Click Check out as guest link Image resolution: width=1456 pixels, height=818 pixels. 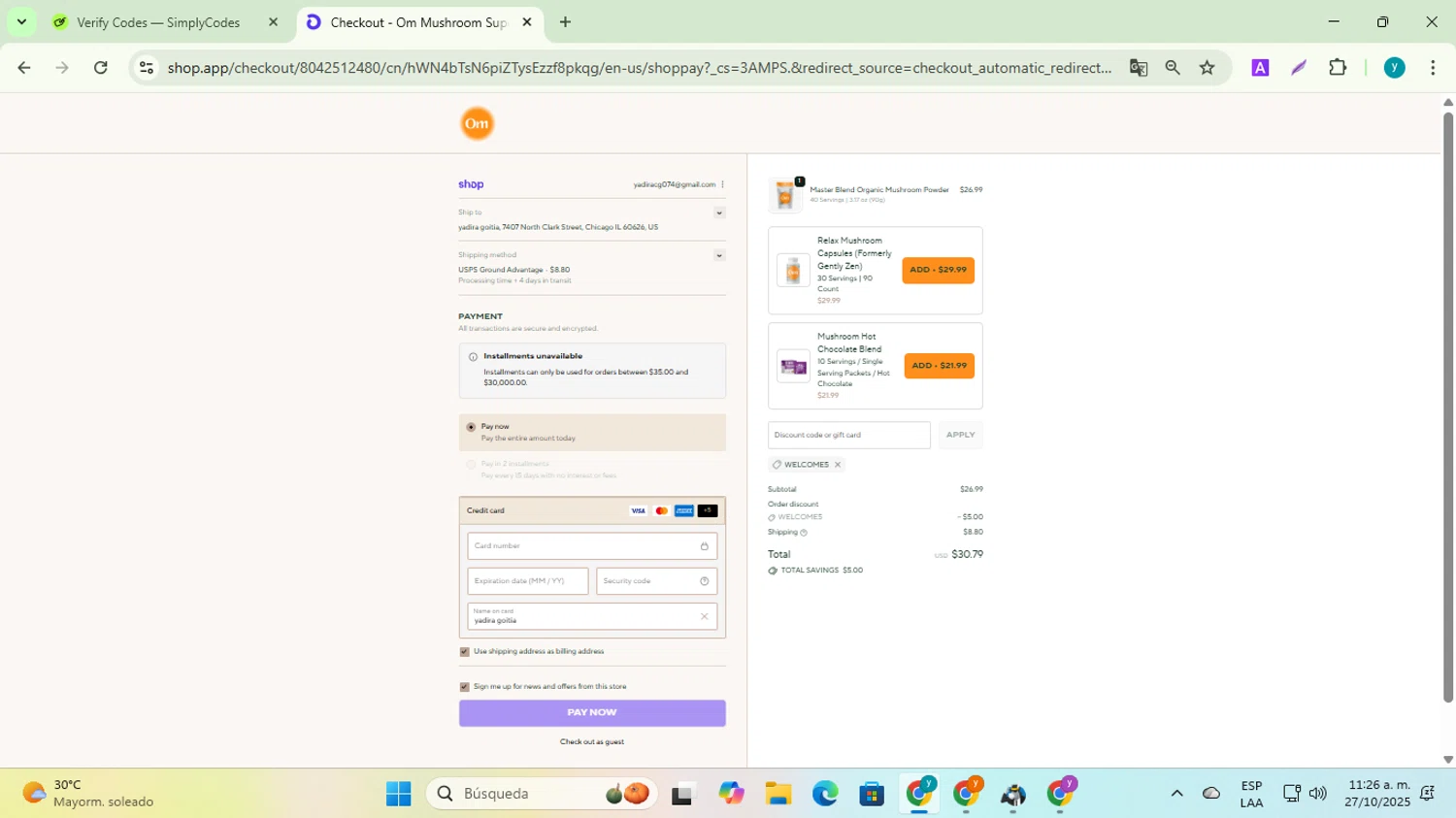[592, 741]
